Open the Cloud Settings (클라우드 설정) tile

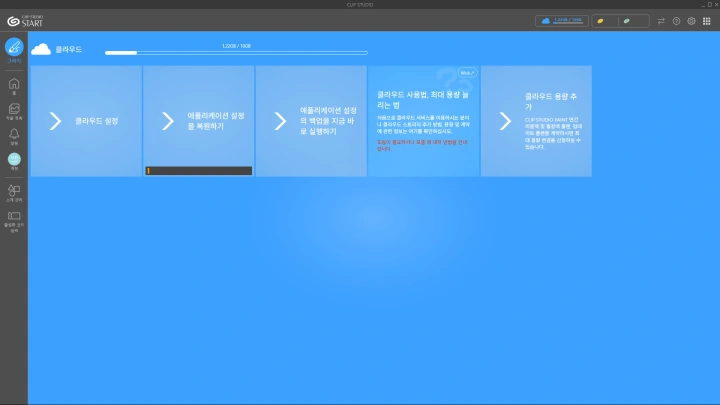(x=86, y=121)
